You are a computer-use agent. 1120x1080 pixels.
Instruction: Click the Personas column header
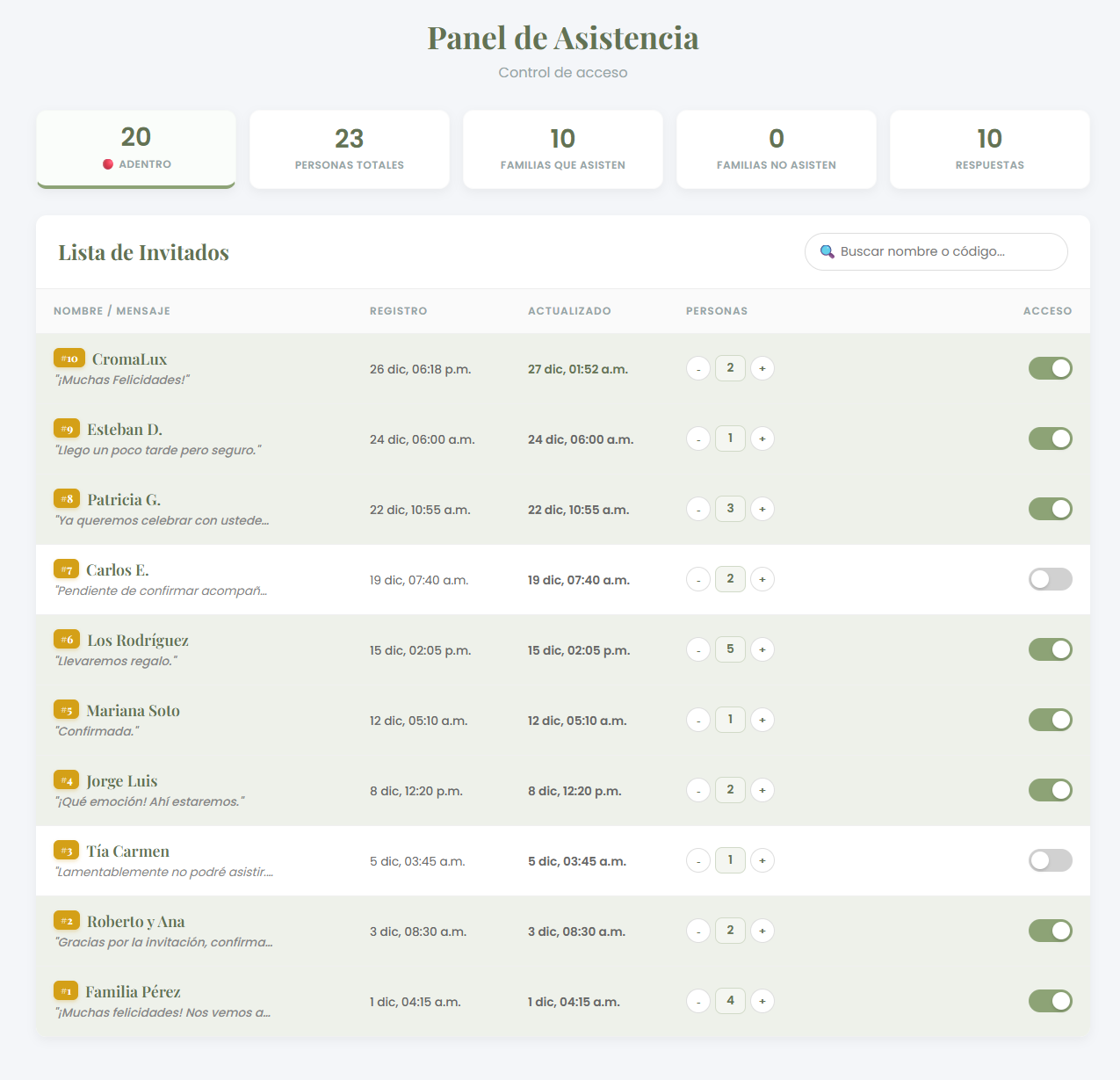click(717, 311)
